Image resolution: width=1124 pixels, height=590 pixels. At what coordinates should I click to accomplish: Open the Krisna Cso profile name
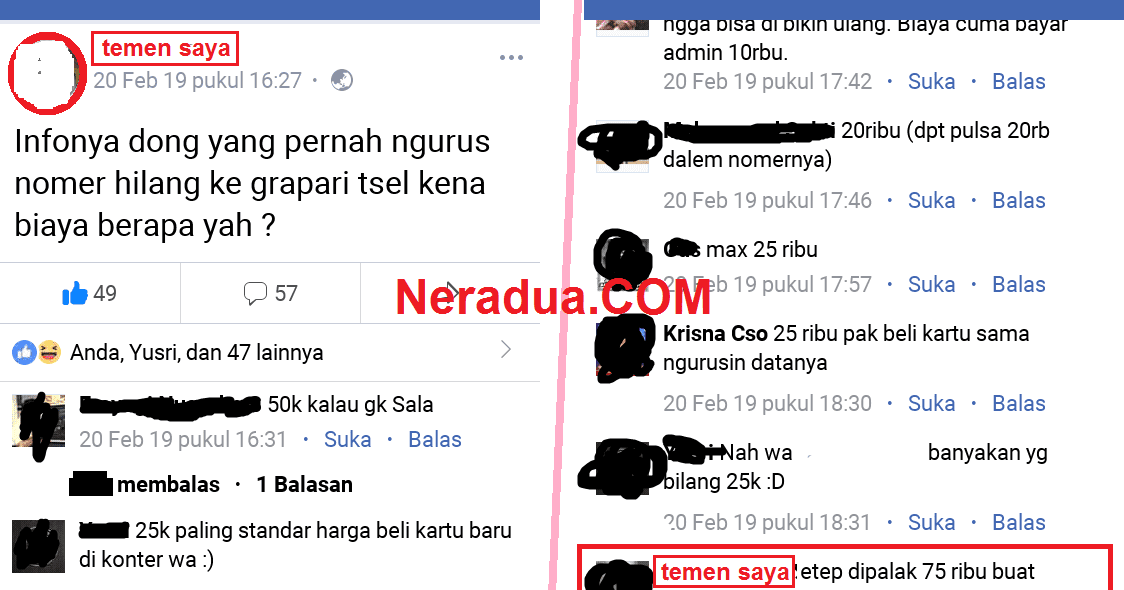pos(715,333)
